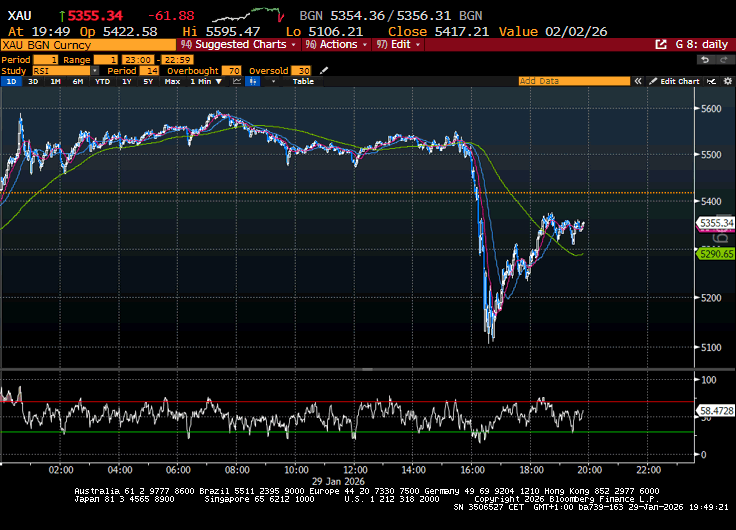Select the 1D time range
This screenshot has width=736, height=530.
coord(11,82)
